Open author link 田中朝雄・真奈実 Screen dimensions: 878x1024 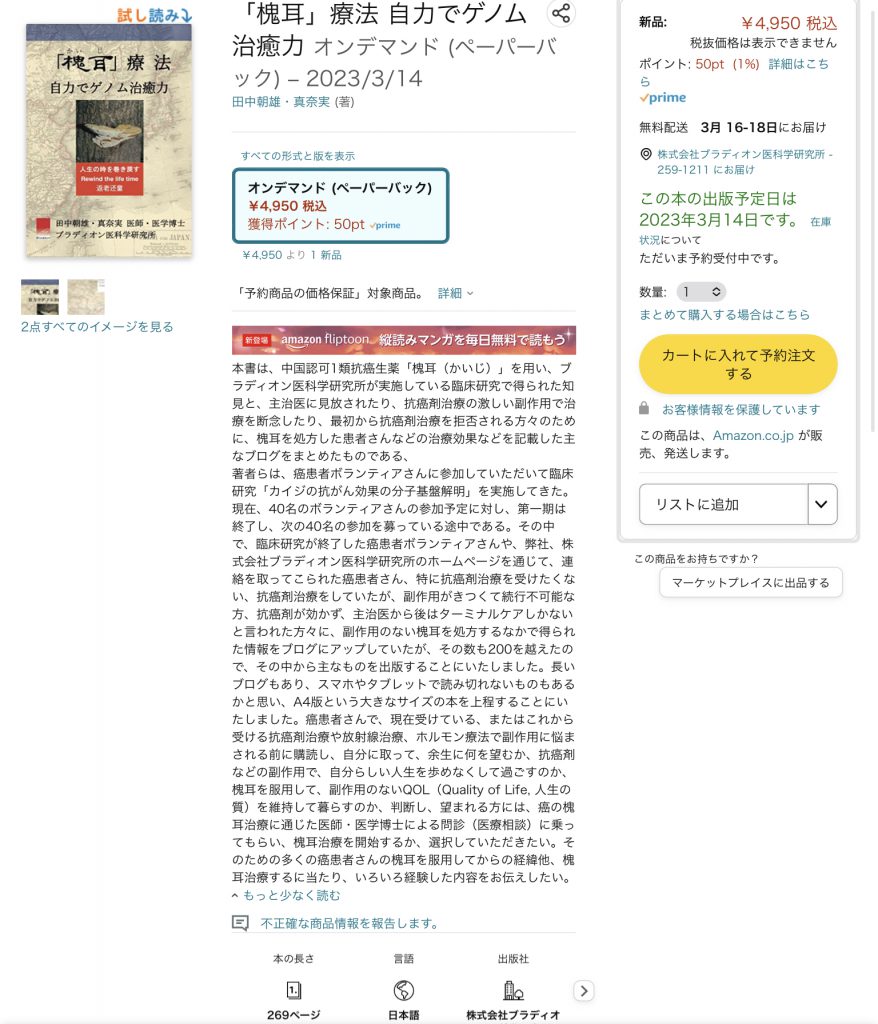click(281, 102)
